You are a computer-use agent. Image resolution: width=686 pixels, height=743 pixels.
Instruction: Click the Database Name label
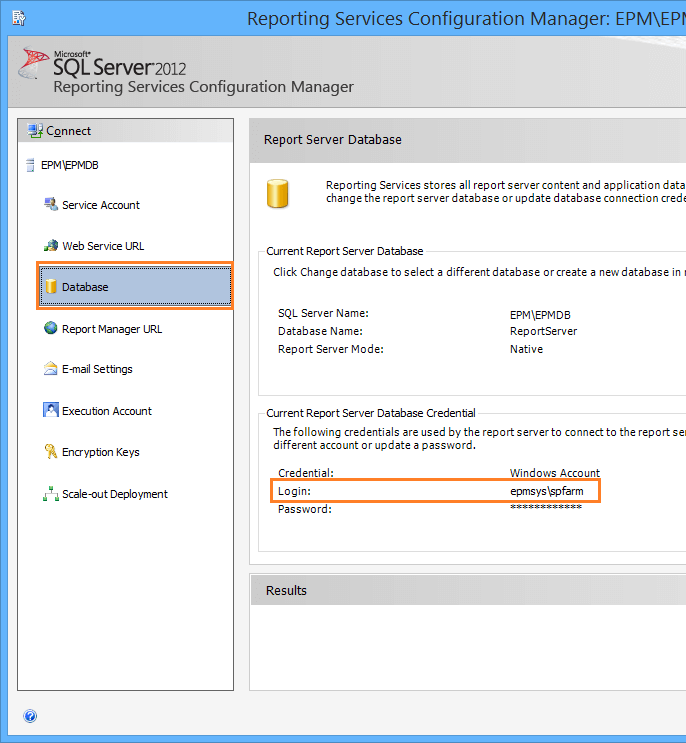[x=320, y=331]
